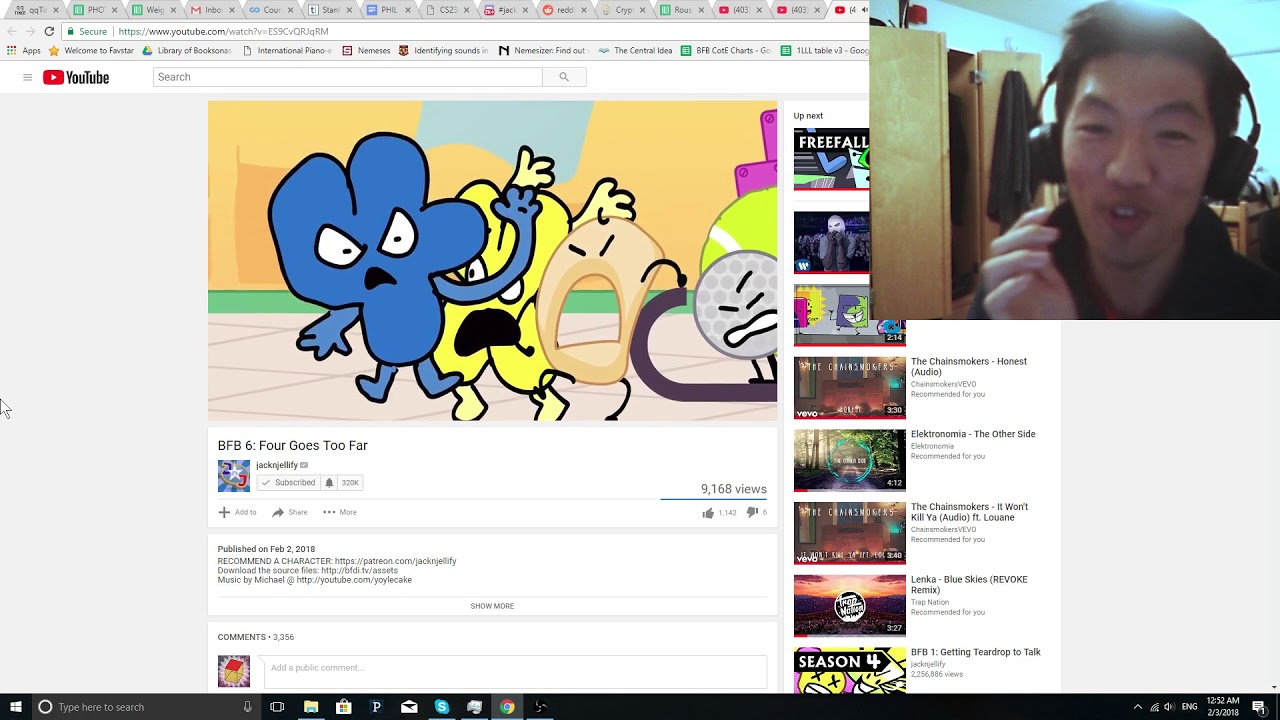Open the Add to playlist menu
1280x720 pixels.
[x=237, y=512]
